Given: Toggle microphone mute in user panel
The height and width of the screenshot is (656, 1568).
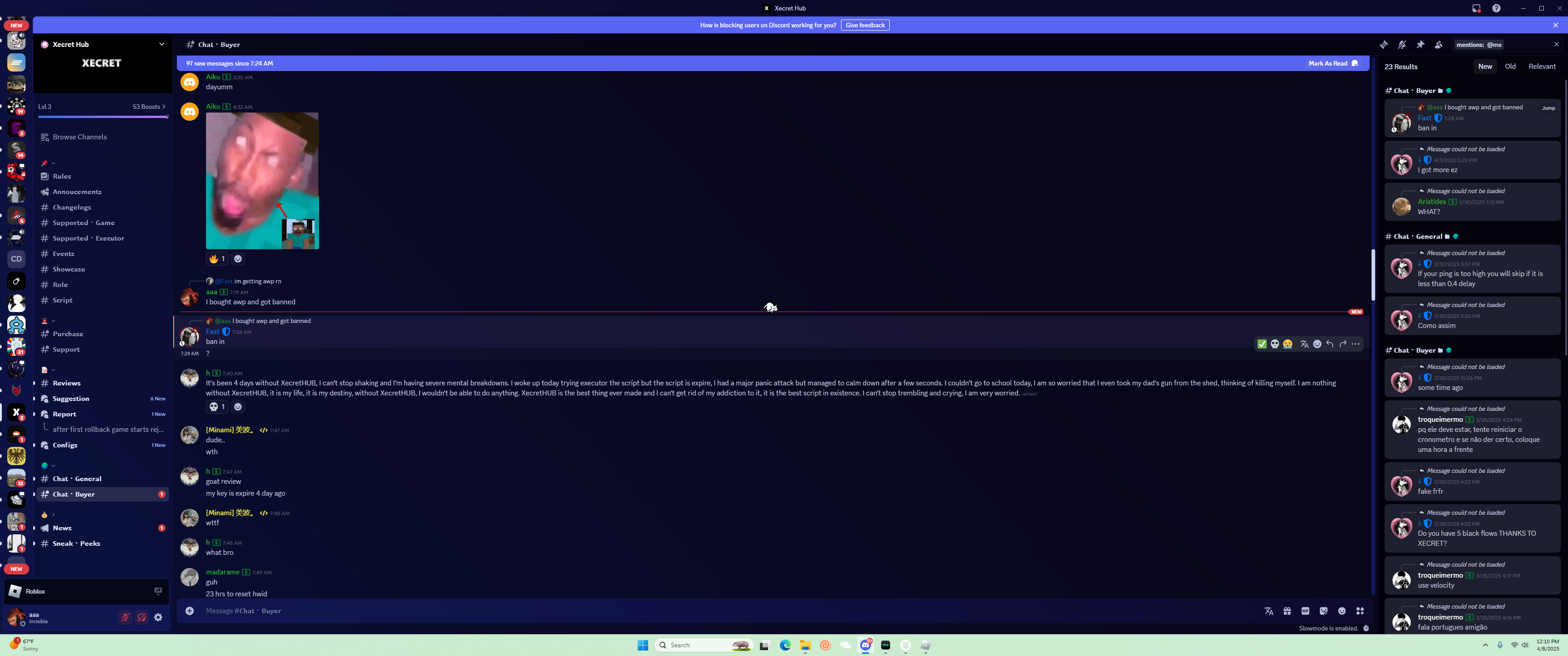Looking at the screenshot, I should pyautogui.click(x=125, y=617).
